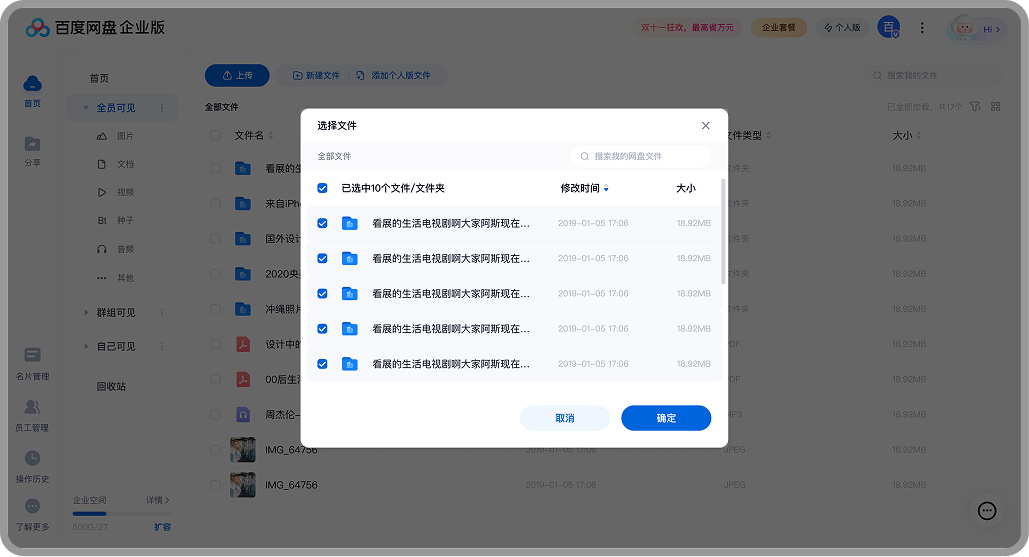Sort main list by 大小 column arrows
Viewport: 1029px width, 557px height.
pos(919,135)
